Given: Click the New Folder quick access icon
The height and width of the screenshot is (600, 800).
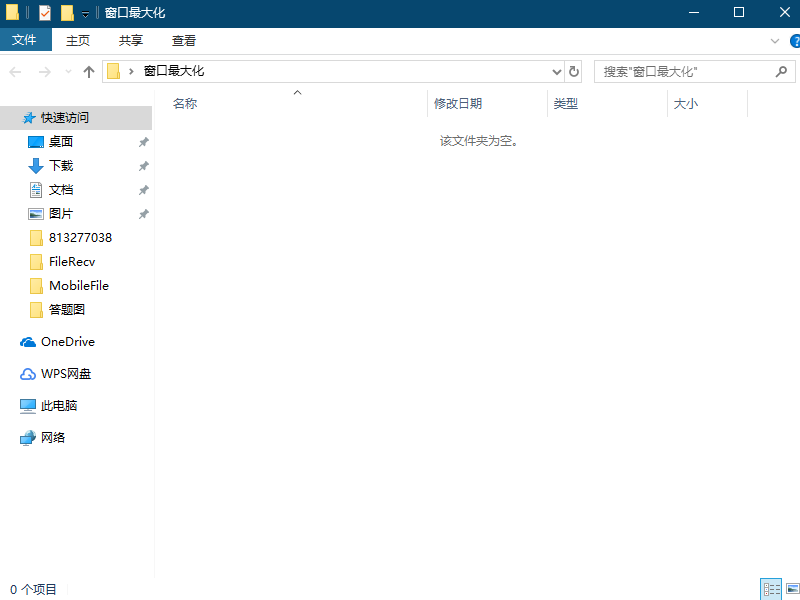Looking at the screenshot, I should tap(67, 13).
